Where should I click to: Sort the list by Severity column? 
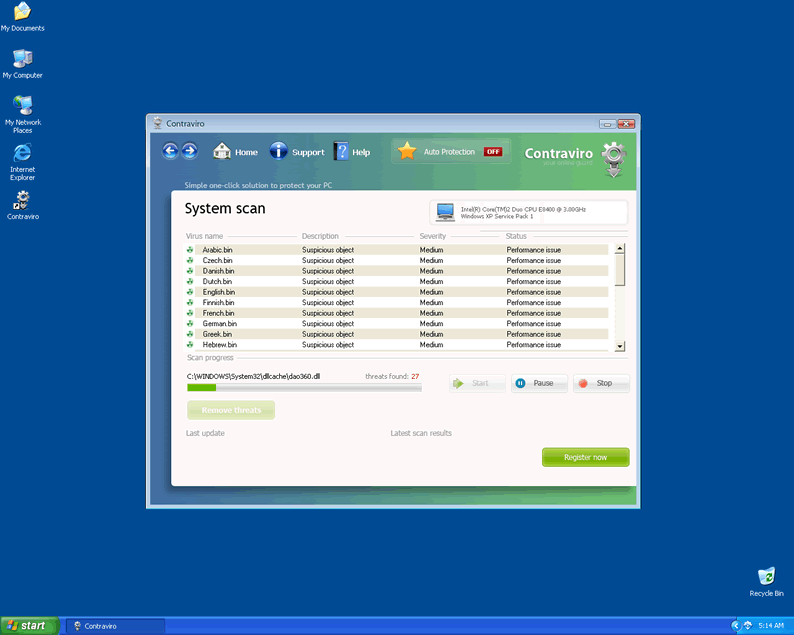[x=432, y=236]
